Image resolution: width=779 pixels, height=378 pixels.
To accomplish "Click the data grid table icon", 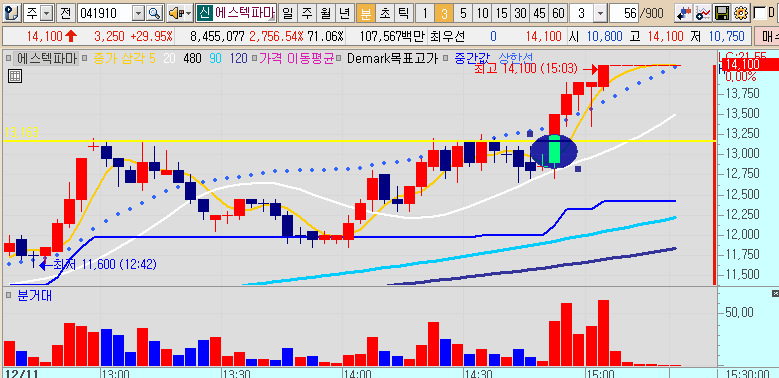I will pos(15,76).
